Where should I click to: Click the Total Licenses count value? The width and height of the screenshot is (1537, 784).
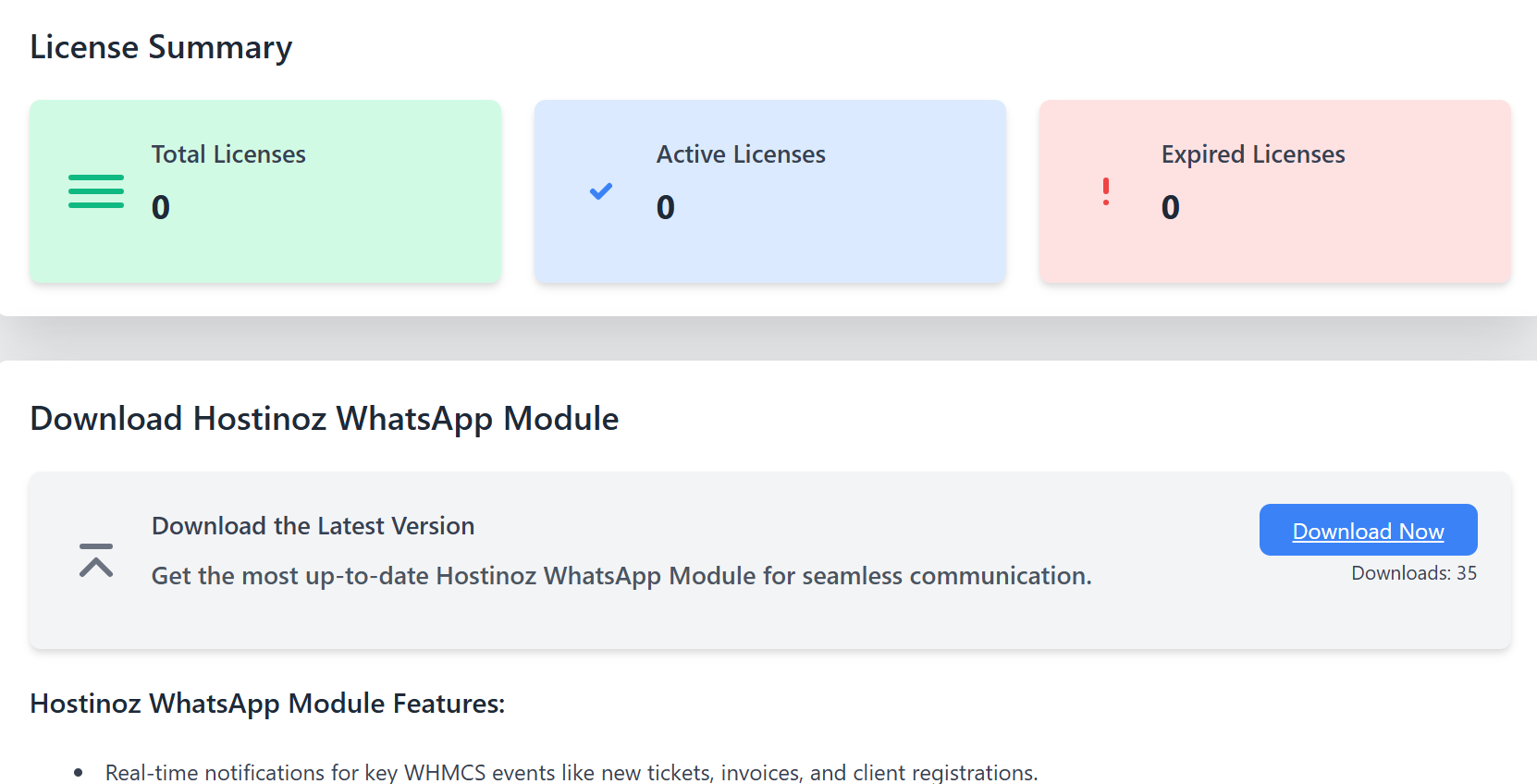click(161, 207)
